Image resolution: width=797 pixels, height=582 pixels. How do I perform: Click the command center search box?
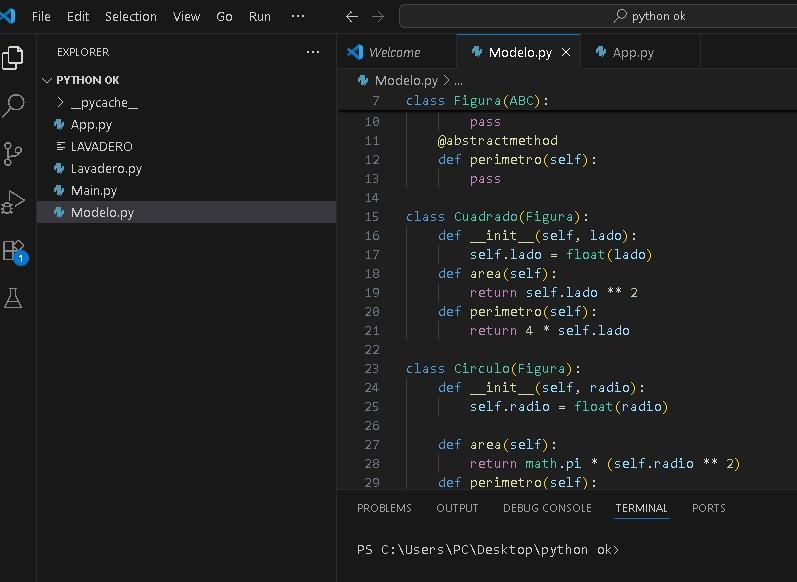tap(598, 16)
